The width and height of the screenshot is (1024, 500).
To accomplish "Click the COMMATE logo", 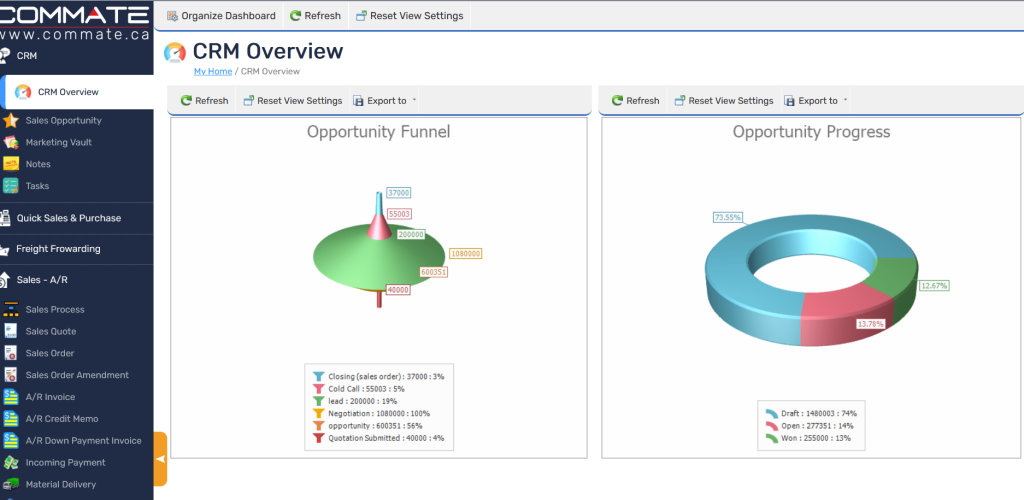I will click(75, 14).
